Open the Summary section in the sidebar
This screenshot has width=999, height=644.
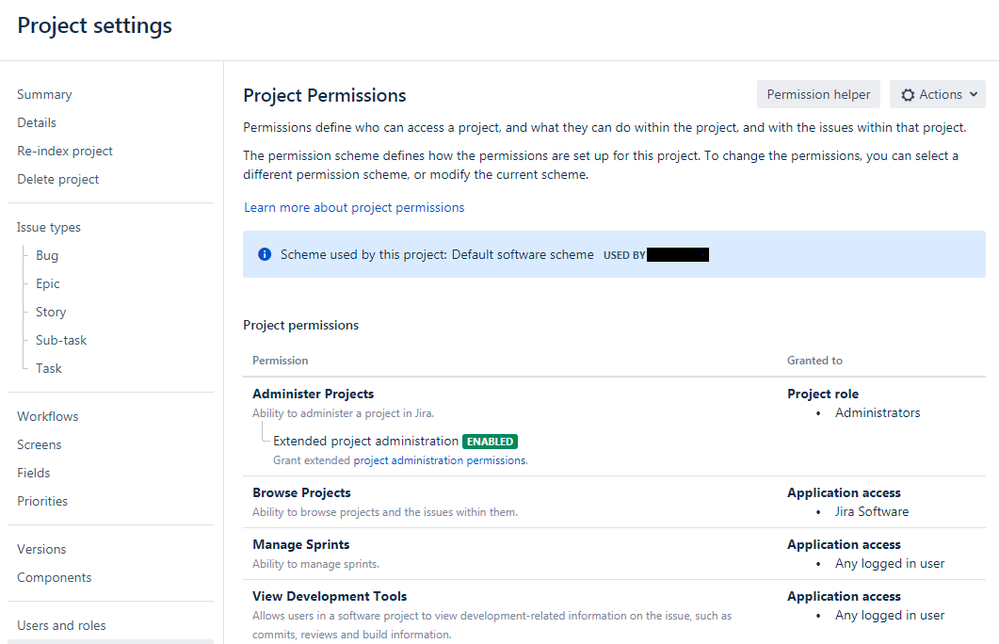click(44, 94)
